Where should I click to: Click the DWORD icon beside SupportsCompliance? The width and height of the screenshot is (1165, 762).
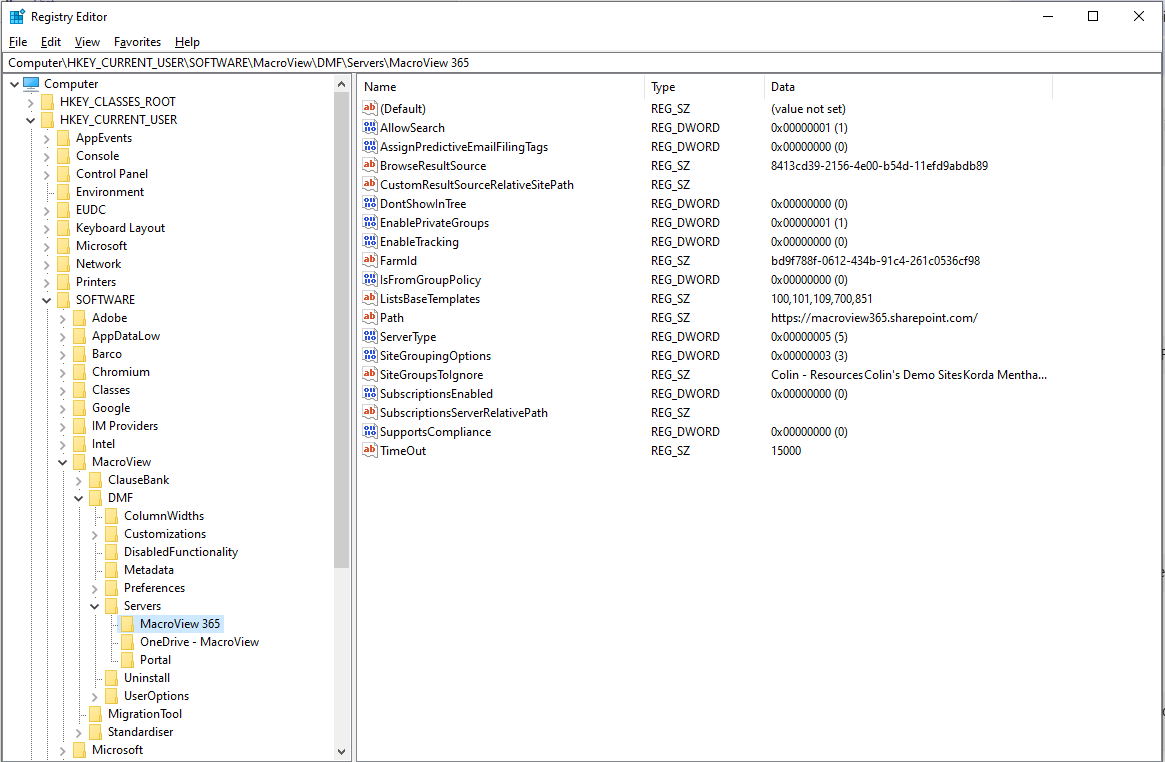370,432
